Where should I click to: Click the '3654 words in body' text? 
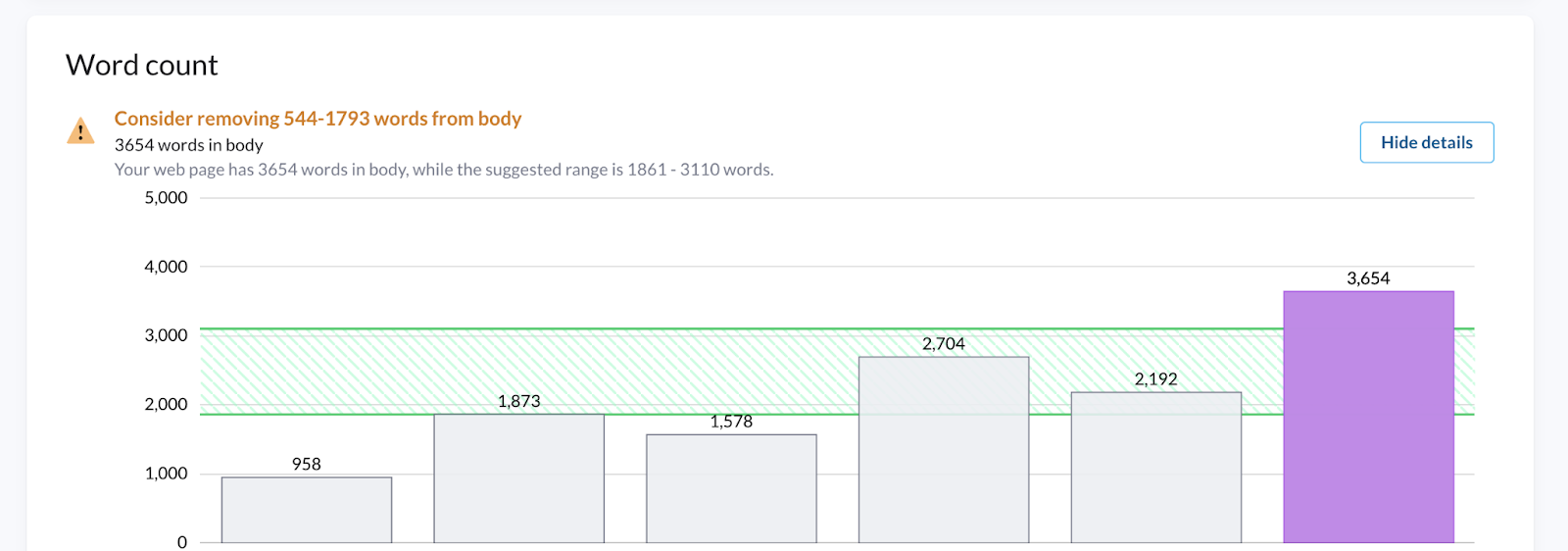coord(189,145)
